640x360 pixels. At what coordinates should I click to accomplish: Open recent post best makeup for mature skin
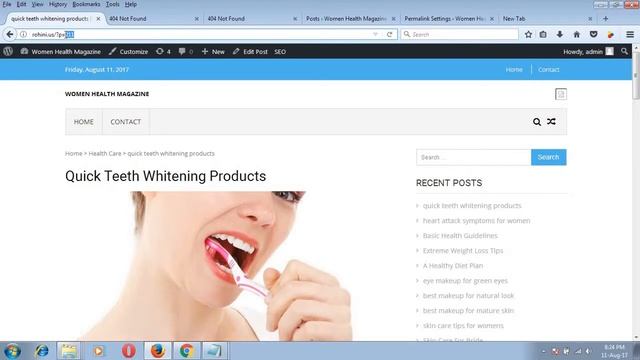[468, 311]
